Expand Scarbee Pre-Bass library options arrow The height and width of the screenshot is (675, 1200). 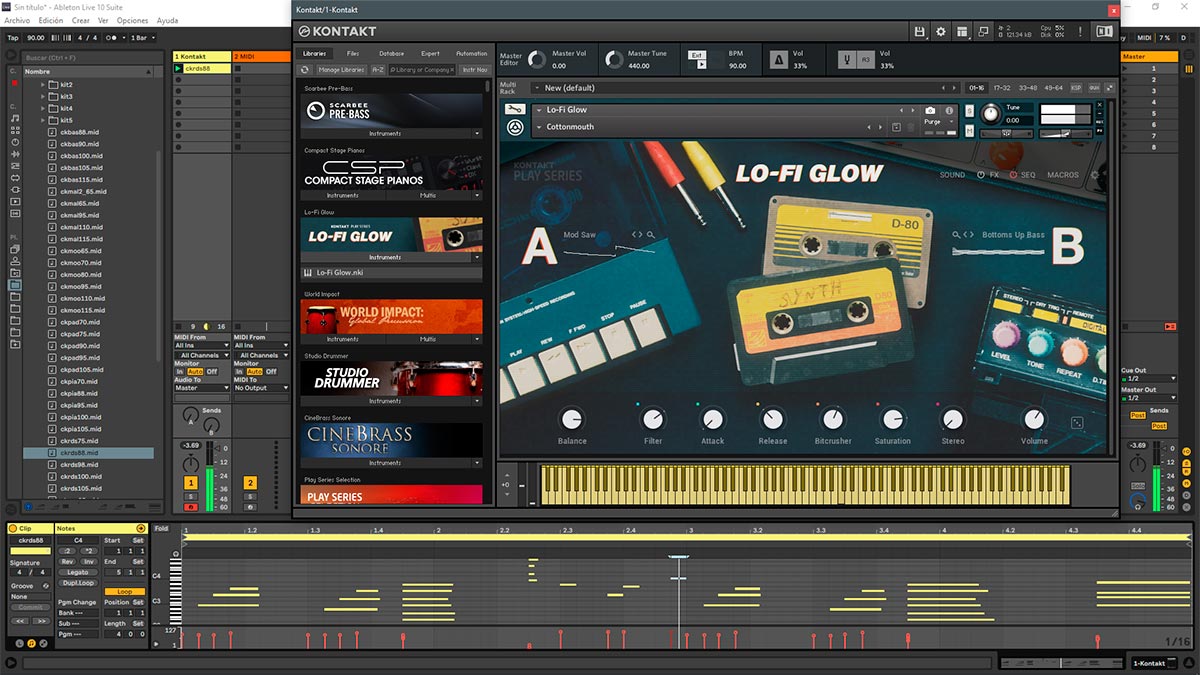(476, 133)
